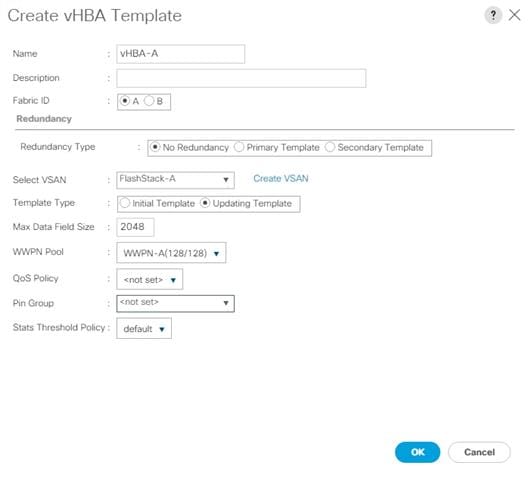Open the Stats Threshold Policy dropdown

[144, 329]
